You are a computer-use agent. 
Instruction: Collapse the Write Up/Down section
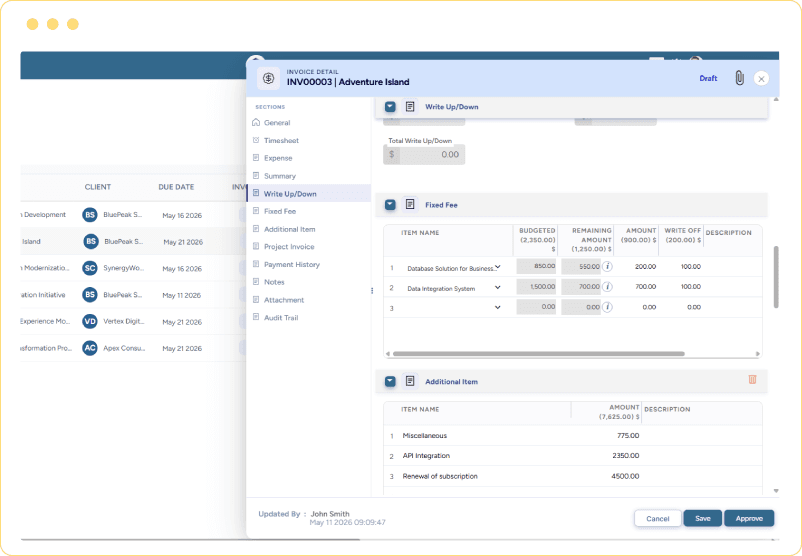click(x=390, y=106)
